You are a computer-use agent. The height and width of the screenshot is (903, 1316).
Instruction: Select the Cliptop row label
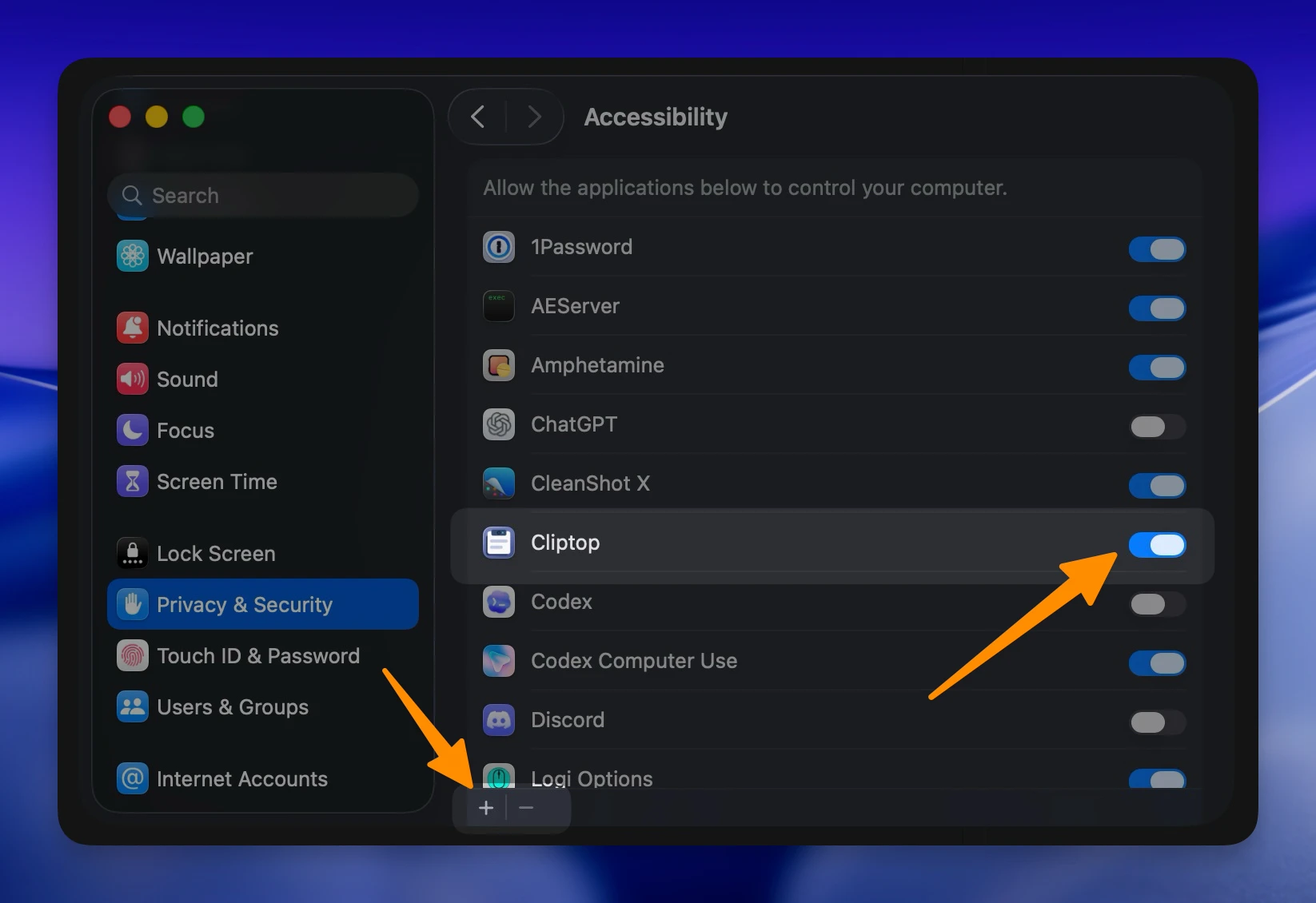coord(565,543)
